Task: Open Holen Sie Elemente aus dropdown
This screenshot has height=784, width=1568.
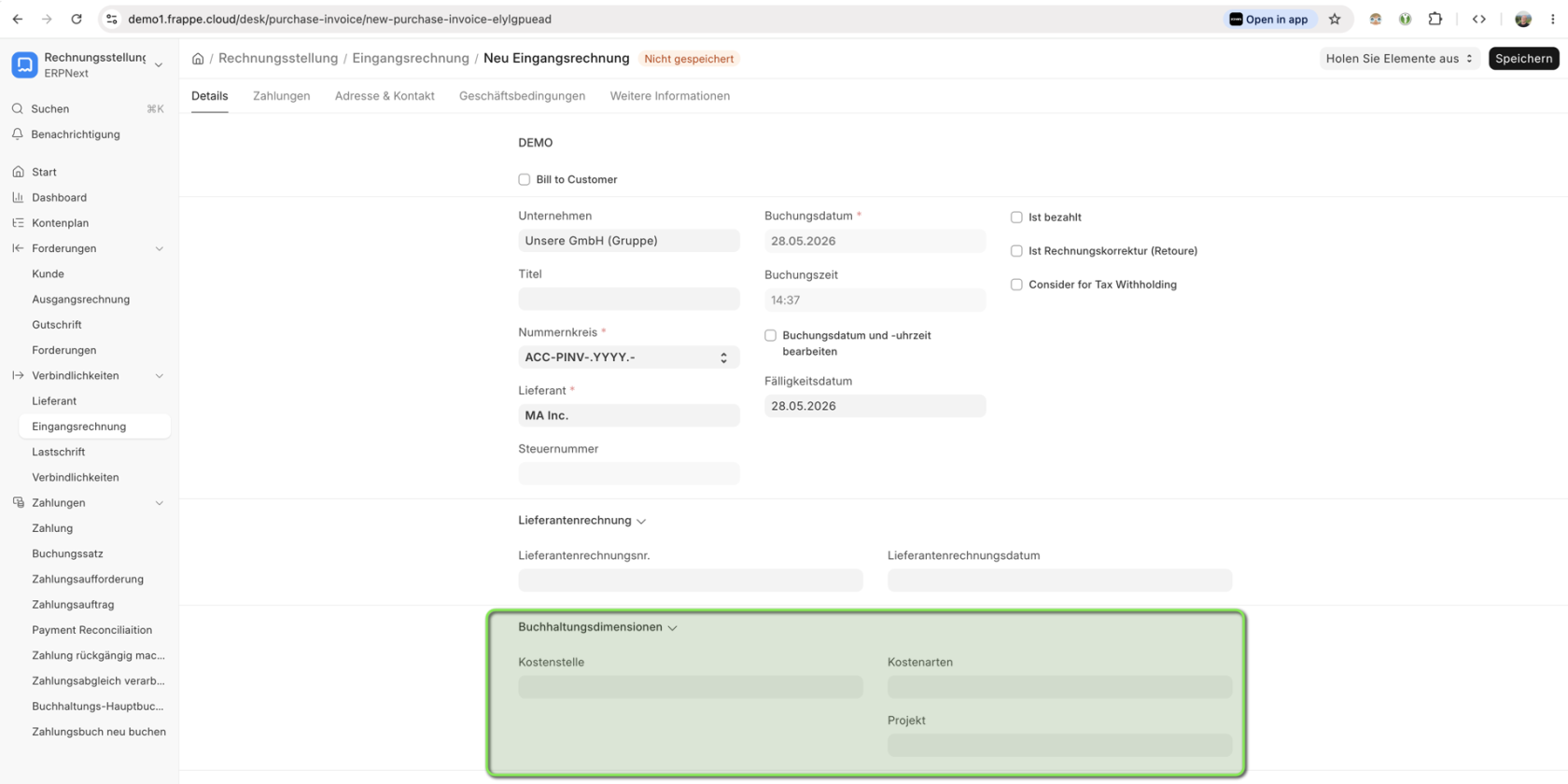Action: tap(1399, 59)
